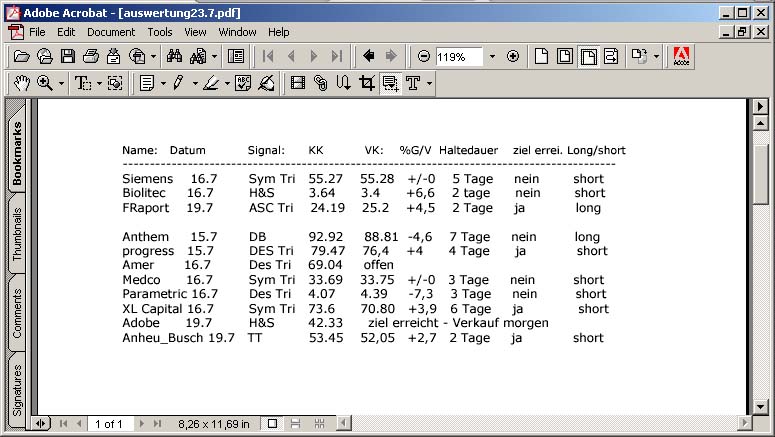Expand the TouchUp Text tool dropdown arrow
The image size is (775, 437).
430,84
